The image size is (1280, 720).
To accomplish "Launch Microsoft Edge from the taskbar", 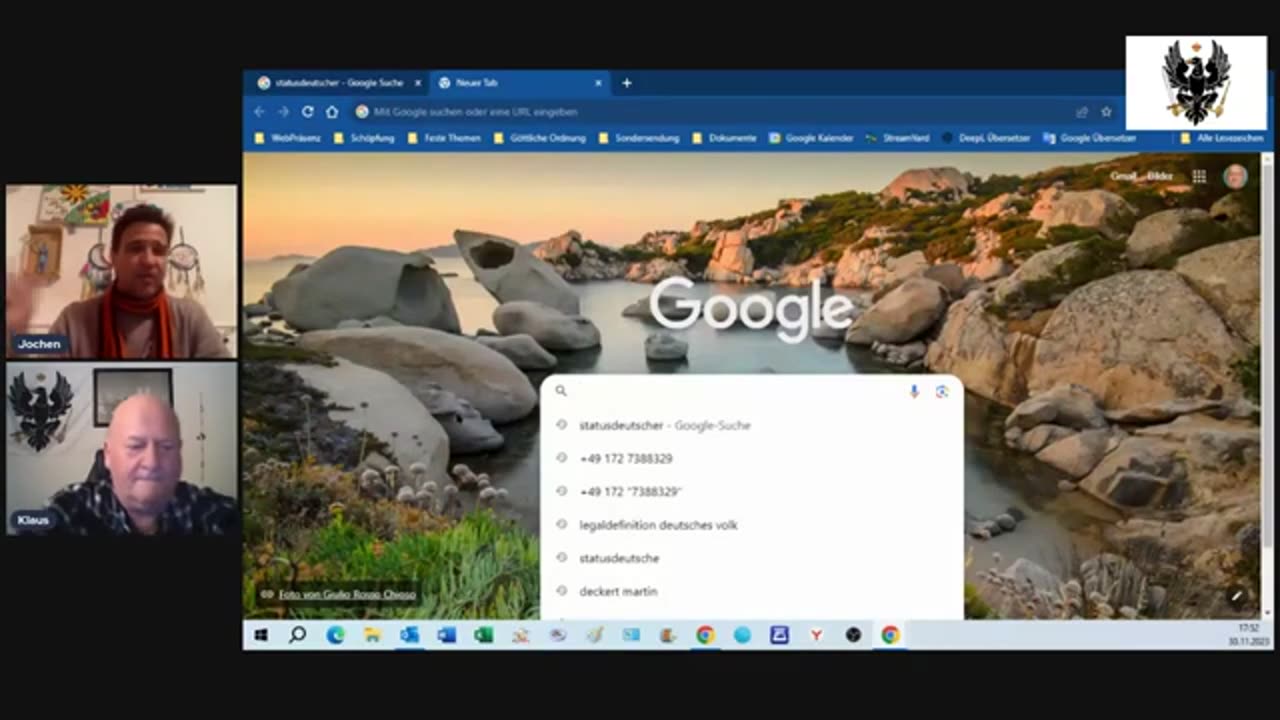I will point(335,635).
